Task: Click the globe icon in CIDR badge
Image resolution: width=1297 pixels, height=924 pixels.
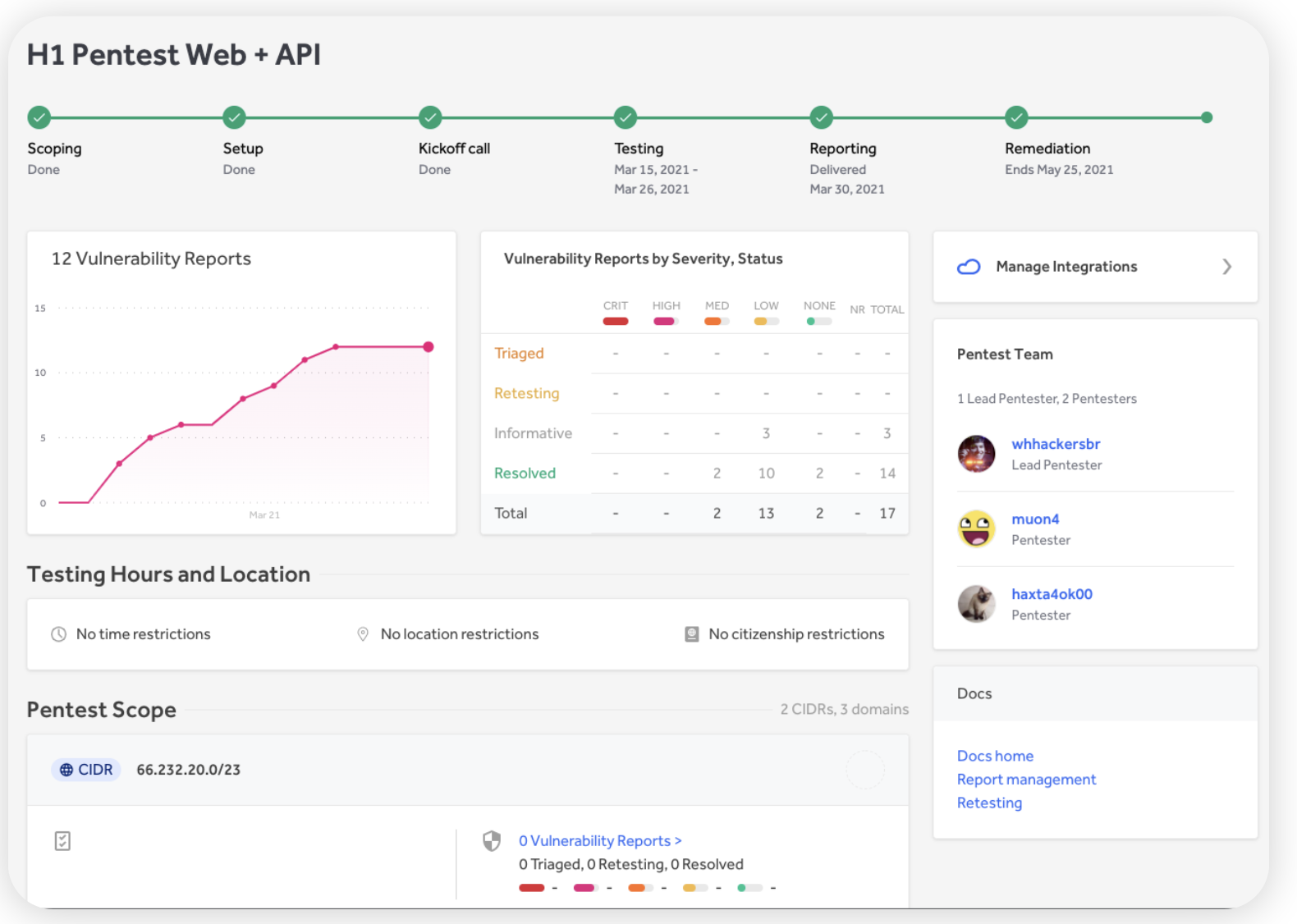Action: pyautogui.click(x=66, y=770)
